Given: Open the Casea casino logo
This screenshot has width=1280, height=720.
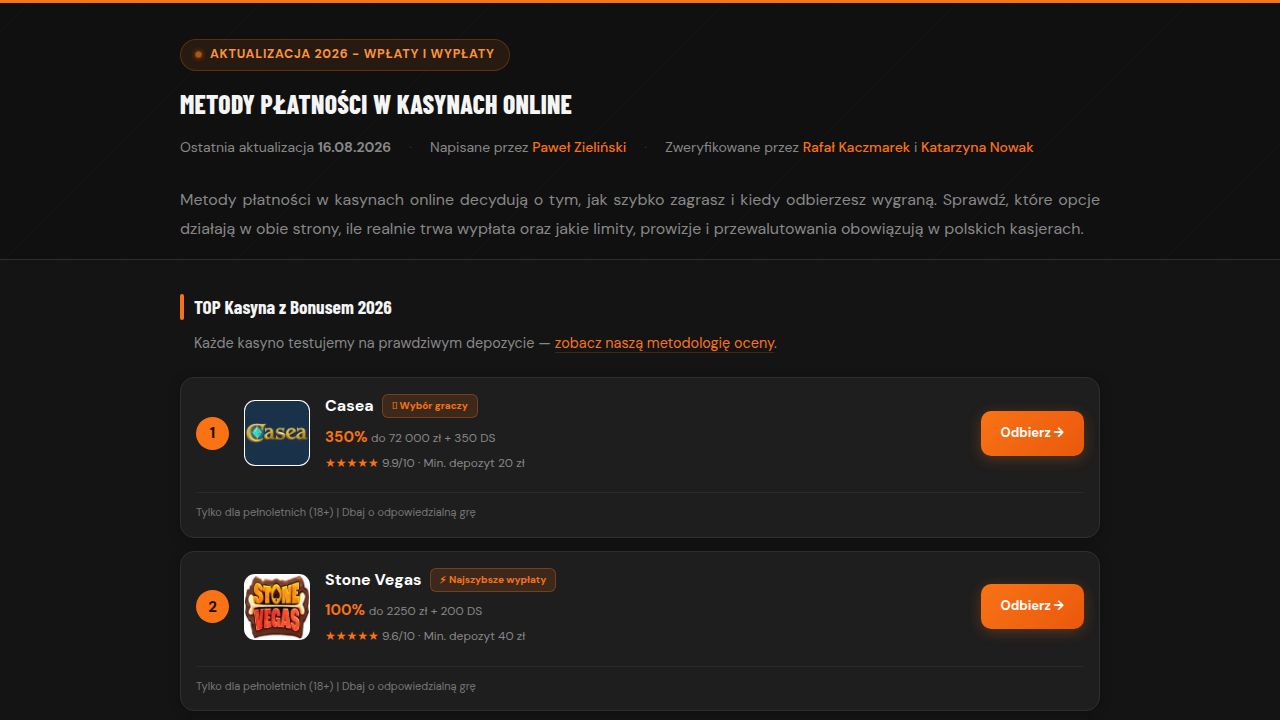Looking at the screenshot, I should [277, 433].
